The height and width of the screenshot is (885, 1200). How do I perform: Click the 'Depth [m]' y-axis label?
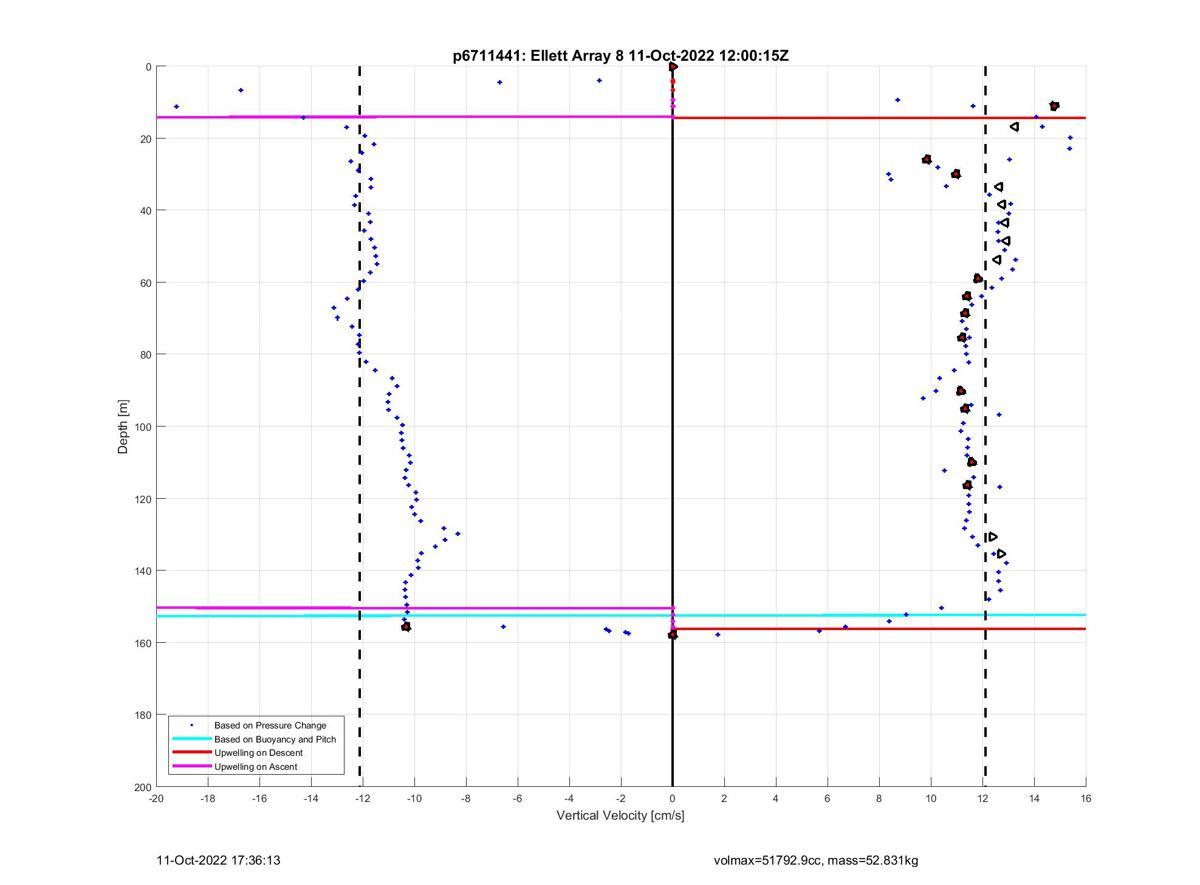124,427
